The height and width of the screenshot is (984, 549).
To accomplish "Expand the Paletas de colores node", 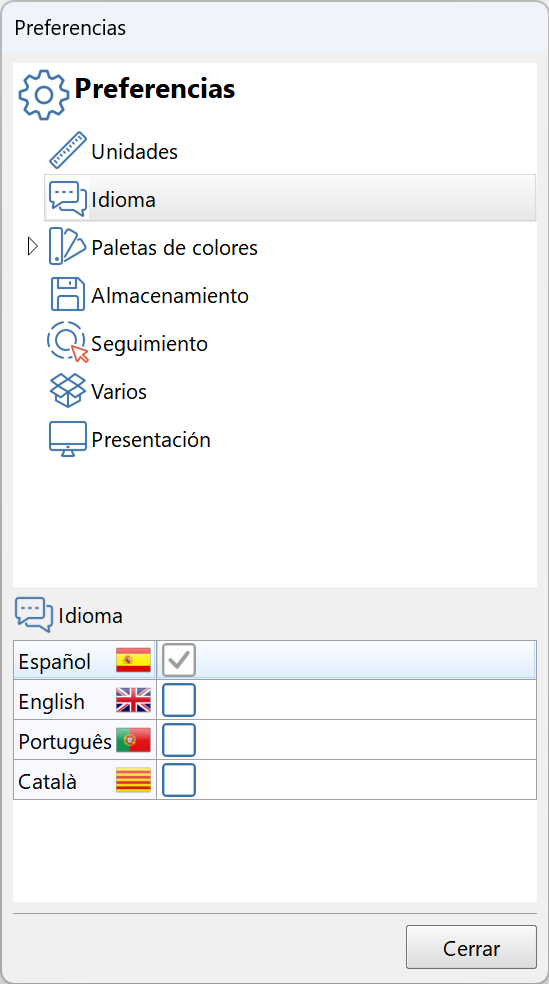I will (x=33, y=247).
